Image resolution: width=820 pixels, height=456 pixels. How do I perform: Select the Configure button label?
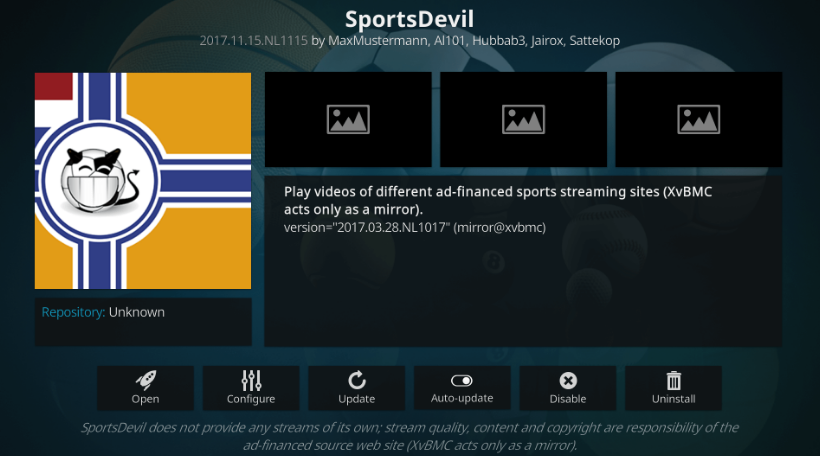(251, 399)
